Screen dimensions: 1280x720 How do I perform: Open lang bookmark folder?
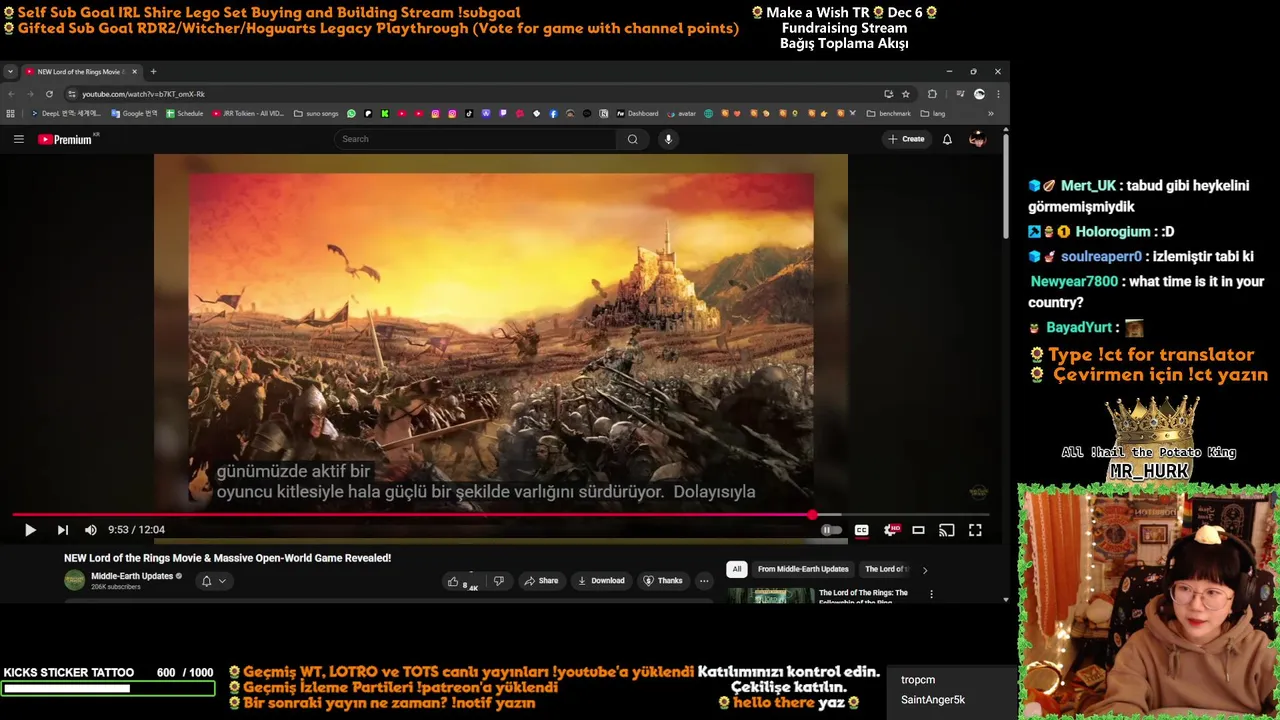pos(933,113)
